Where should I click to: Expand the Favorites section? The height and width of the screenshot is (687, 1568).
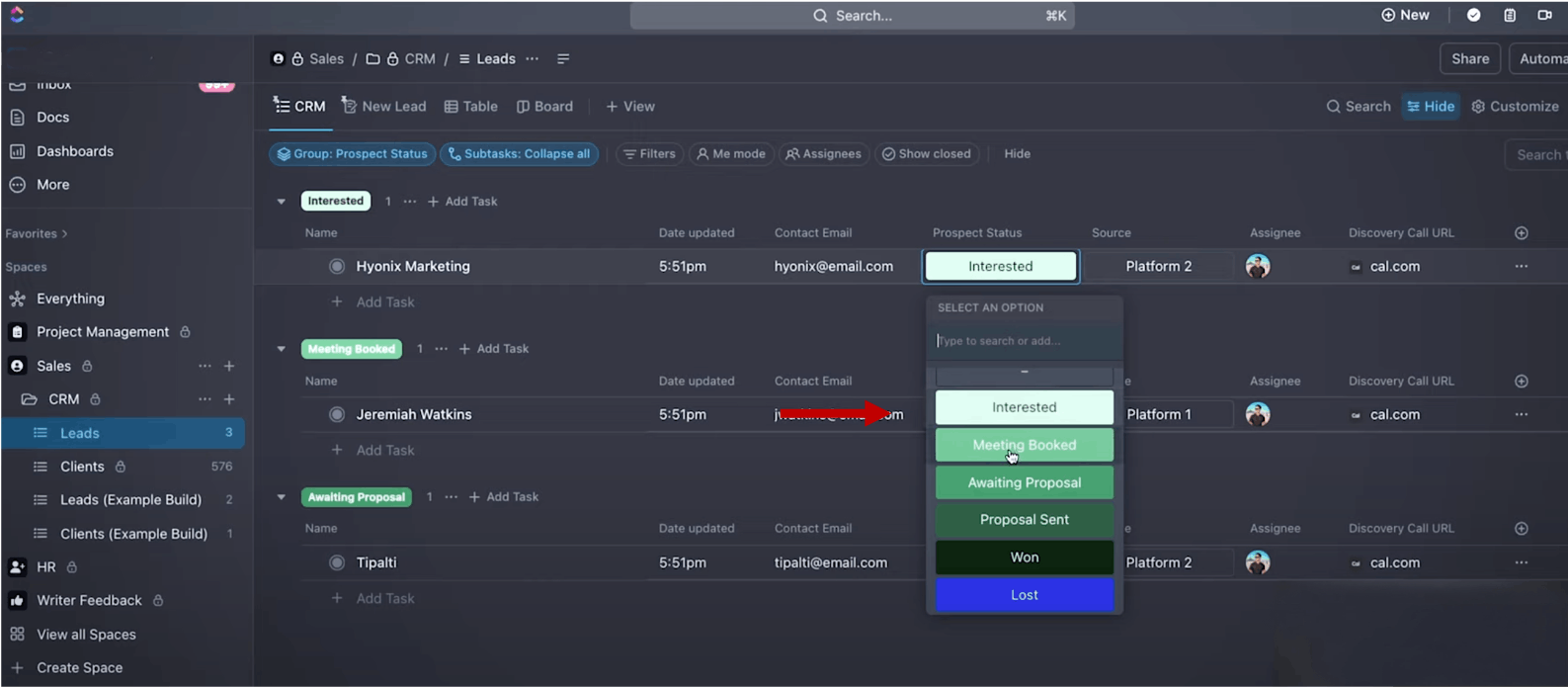tap(37, 234)
